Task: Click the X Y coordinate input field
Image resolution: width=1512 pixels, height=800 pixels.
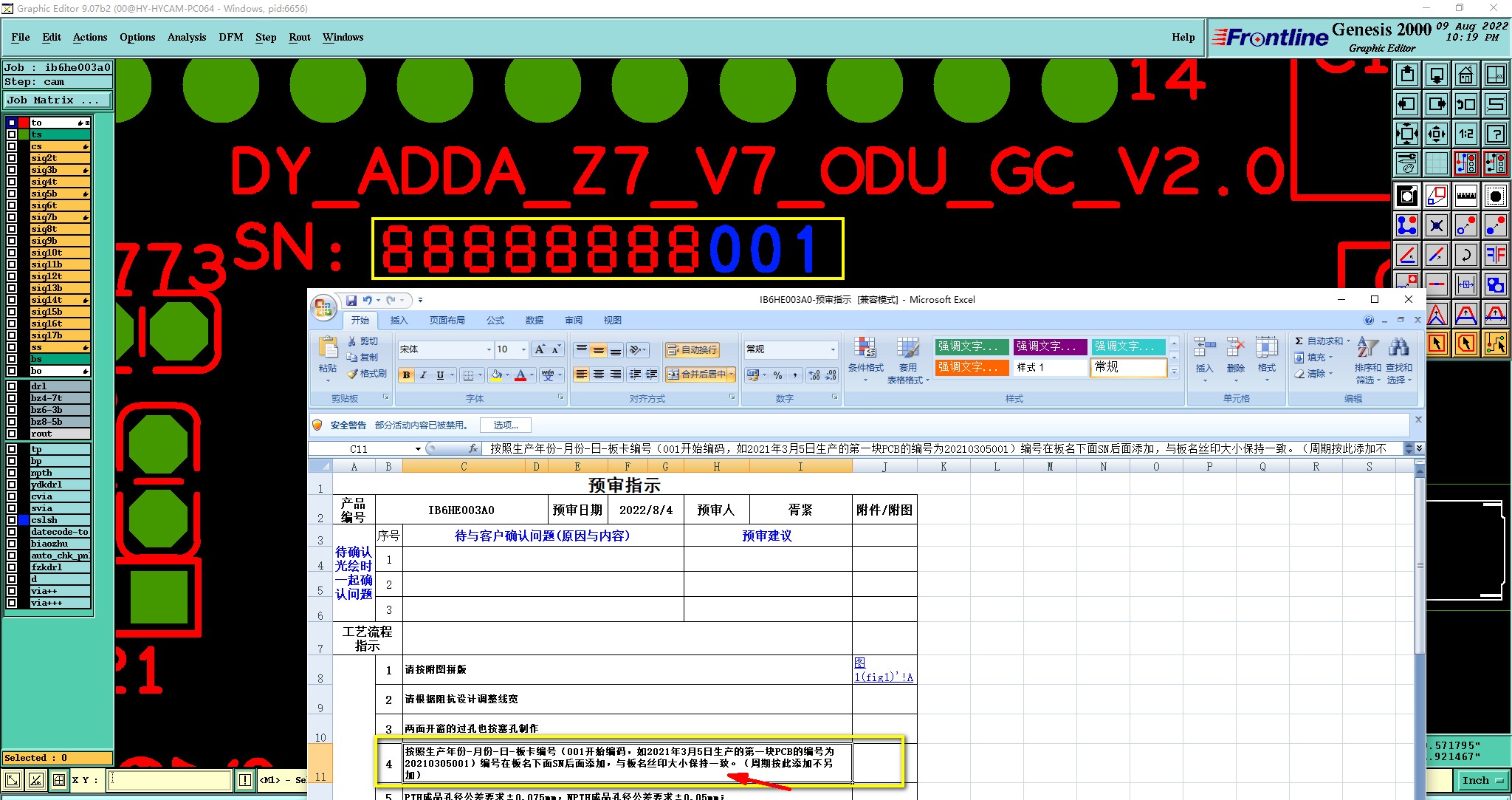Action: click(x=170, y=779)
